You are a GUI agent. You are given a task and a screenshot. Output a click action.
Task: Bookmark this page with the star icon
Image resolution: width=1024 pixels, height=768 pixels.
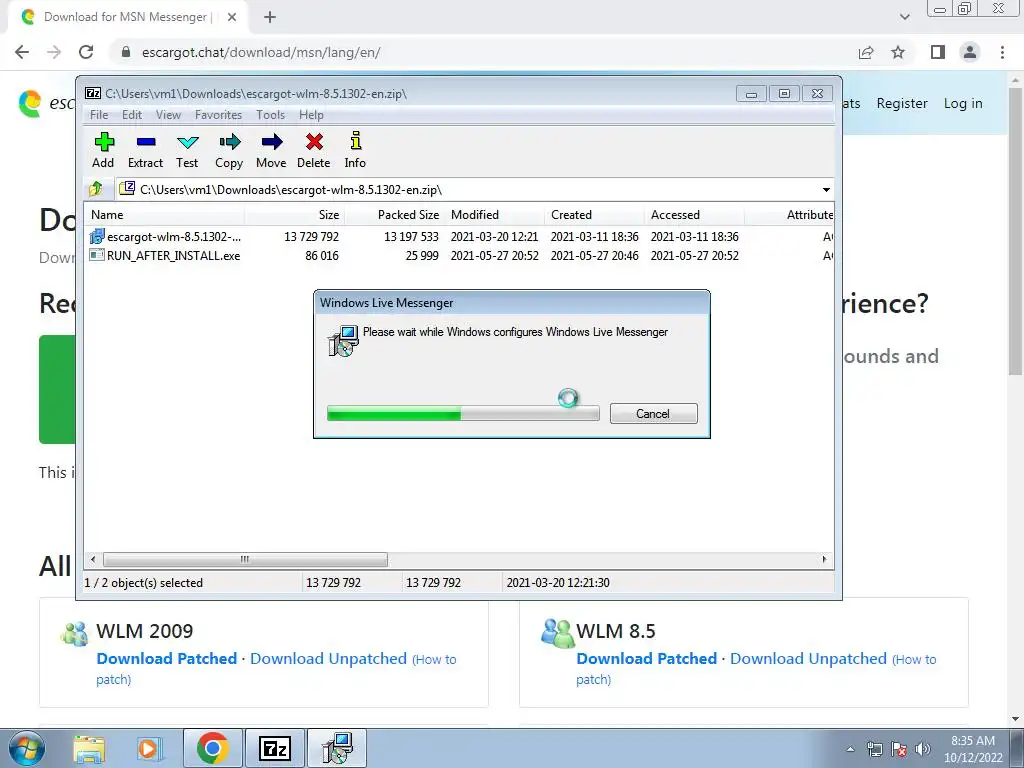coord(898,52)
